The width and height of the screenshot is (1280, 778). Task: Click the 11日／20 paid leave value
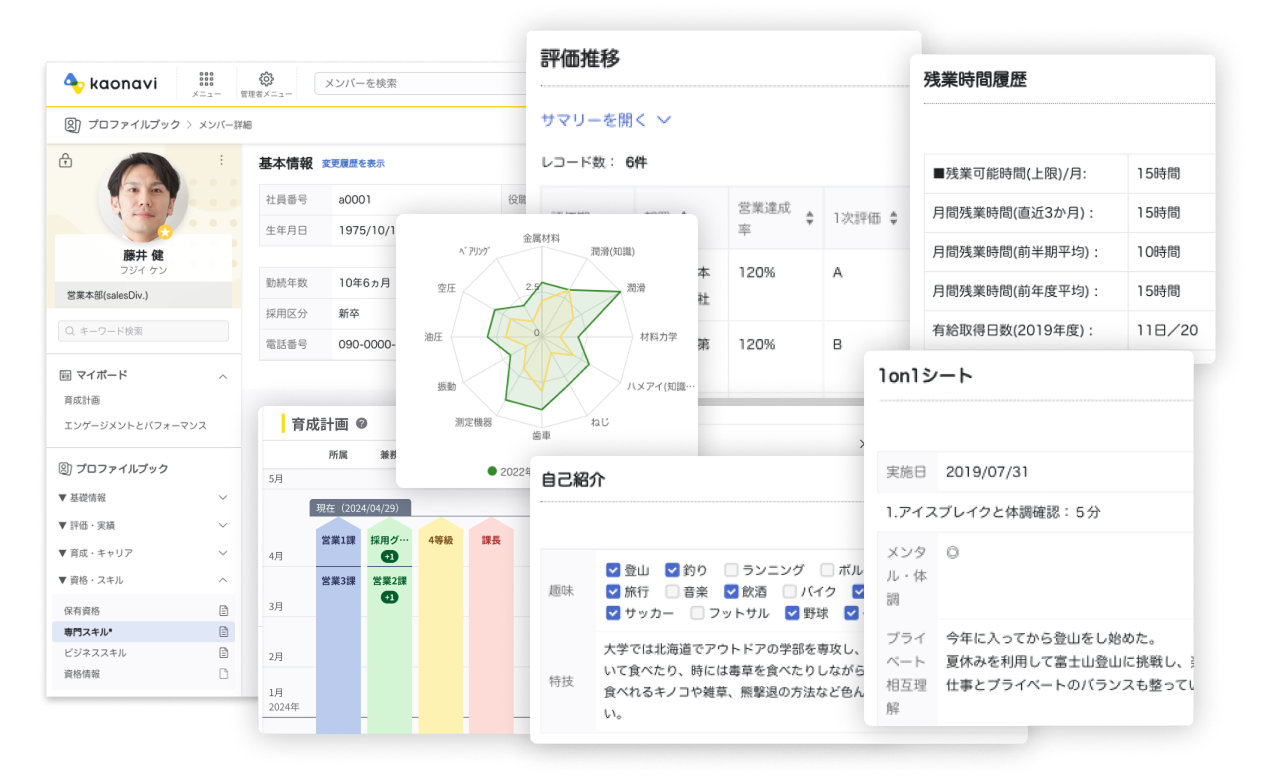tap(1167, 331)
